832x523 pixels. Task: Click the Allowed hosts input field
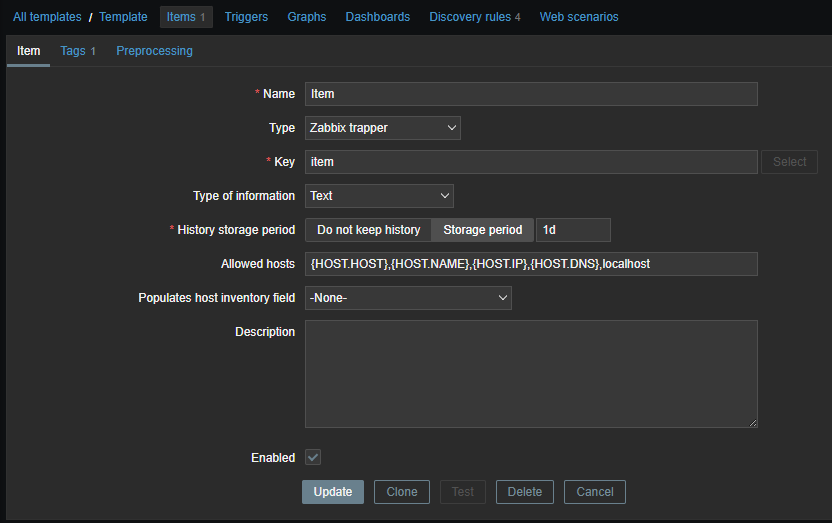[531, 264]
